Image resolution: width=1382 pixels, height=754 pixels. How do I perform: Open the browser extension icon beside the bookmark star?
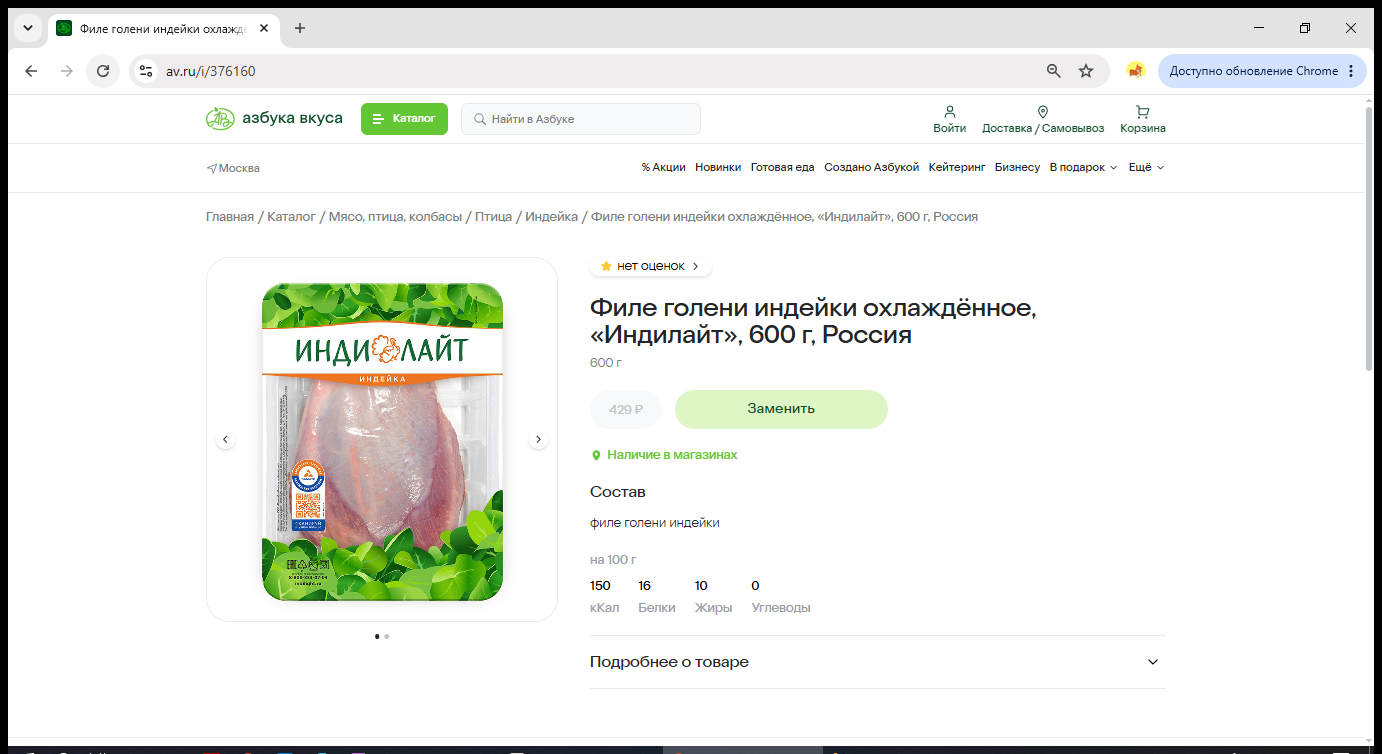[1135, 71]
